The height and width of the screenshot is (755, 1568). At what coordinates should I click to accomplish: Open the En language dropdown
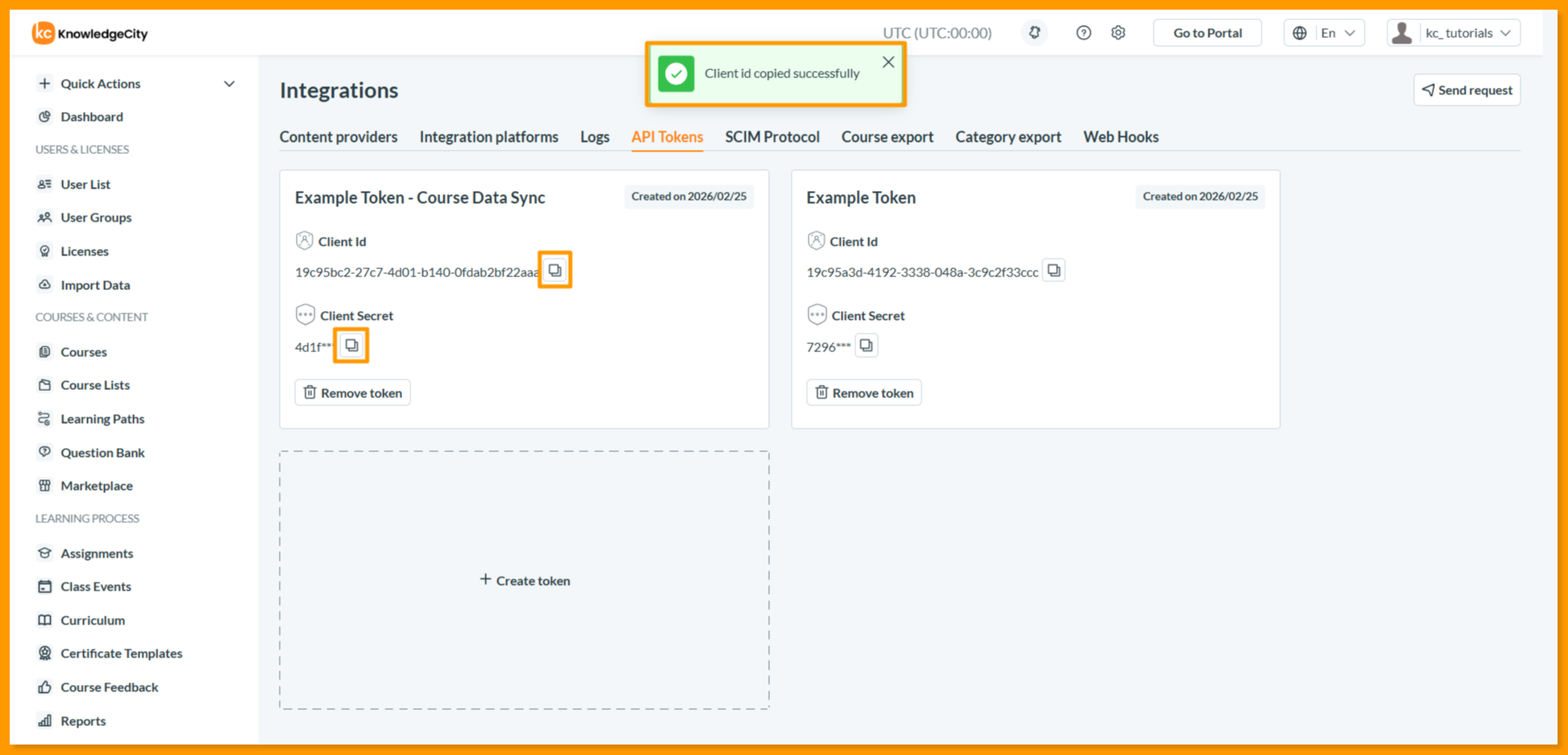(1325, 33)
